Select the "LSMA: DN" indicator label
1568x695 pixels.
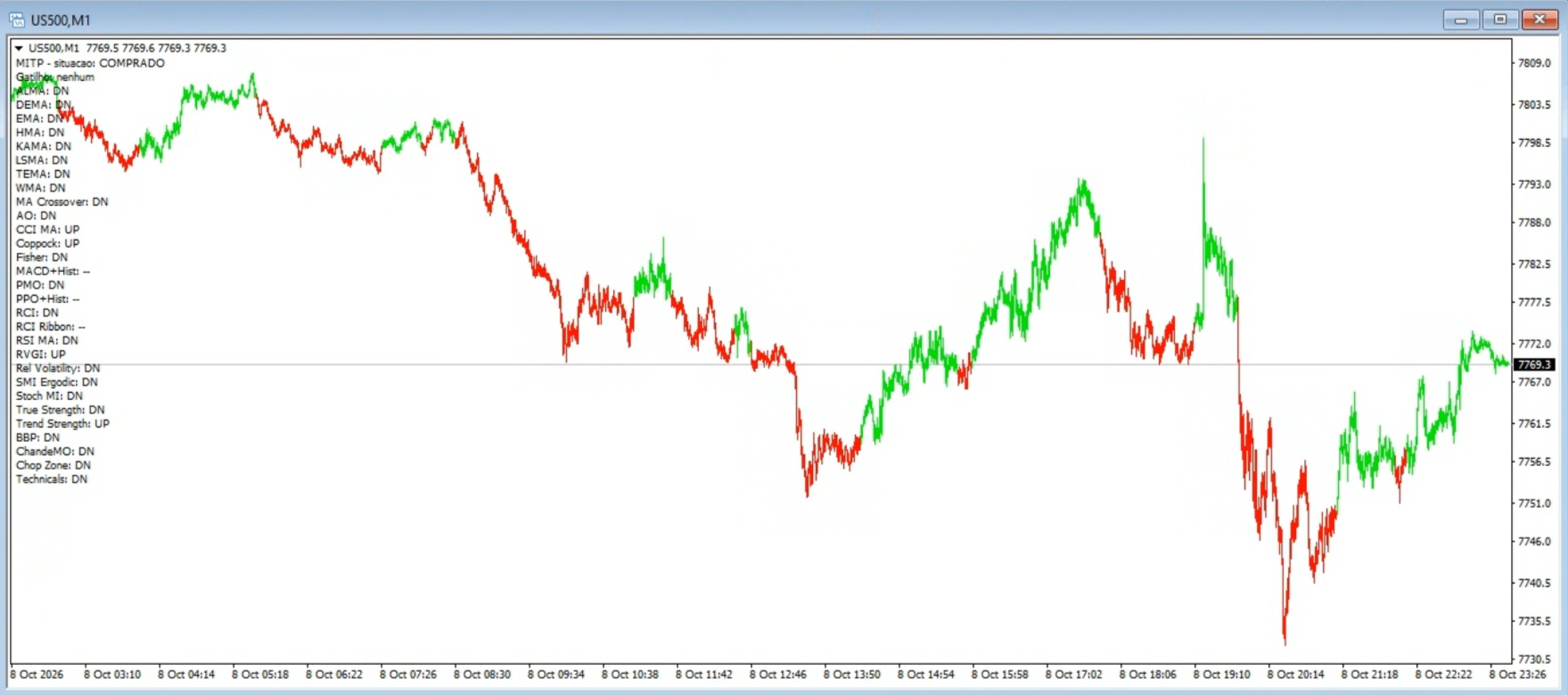[41, 160]
